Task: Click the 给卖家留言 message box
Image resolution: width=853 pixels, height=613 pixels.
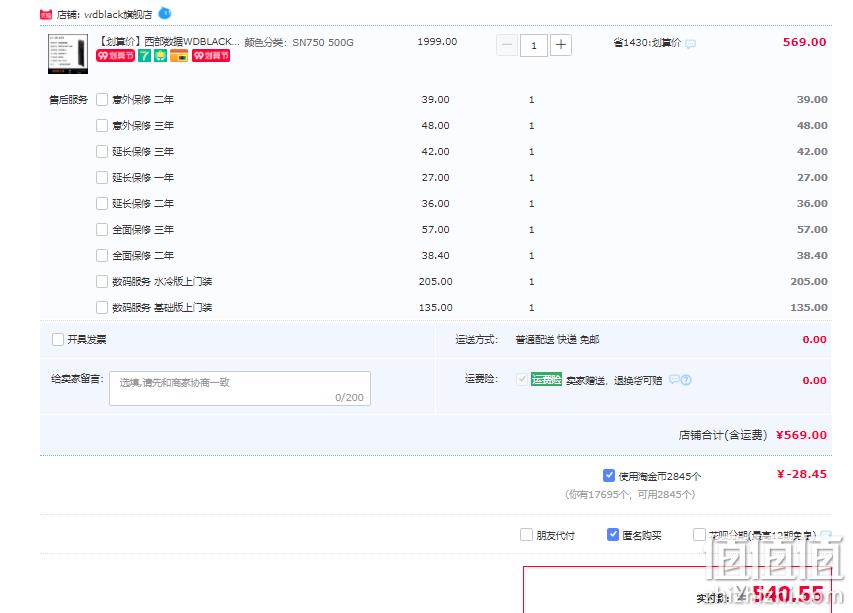Action: click(240, 388)
